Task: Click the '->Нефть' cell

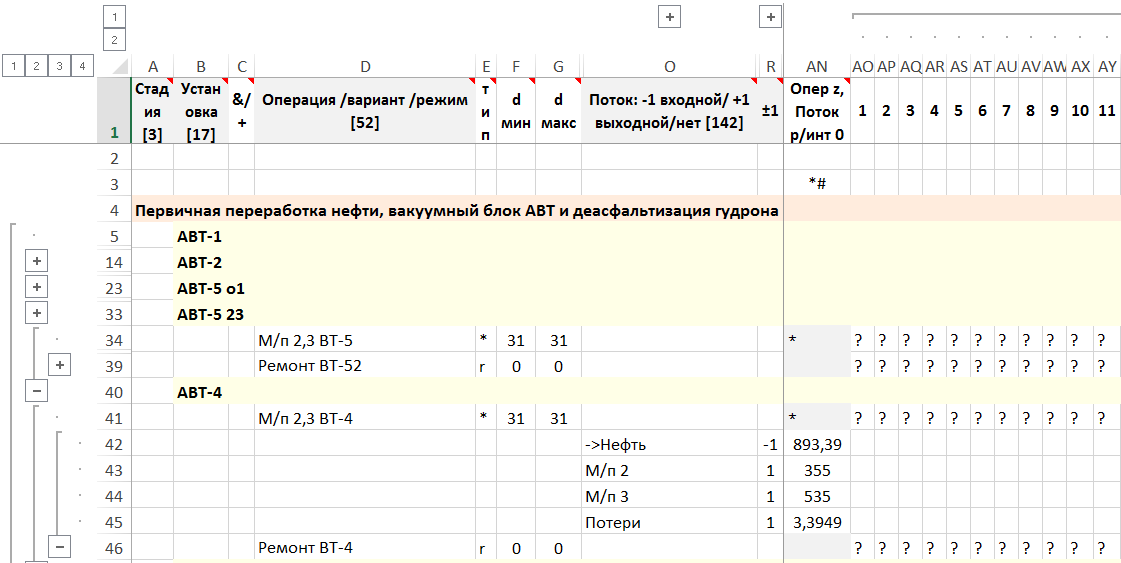Action: tap(668, 444)
